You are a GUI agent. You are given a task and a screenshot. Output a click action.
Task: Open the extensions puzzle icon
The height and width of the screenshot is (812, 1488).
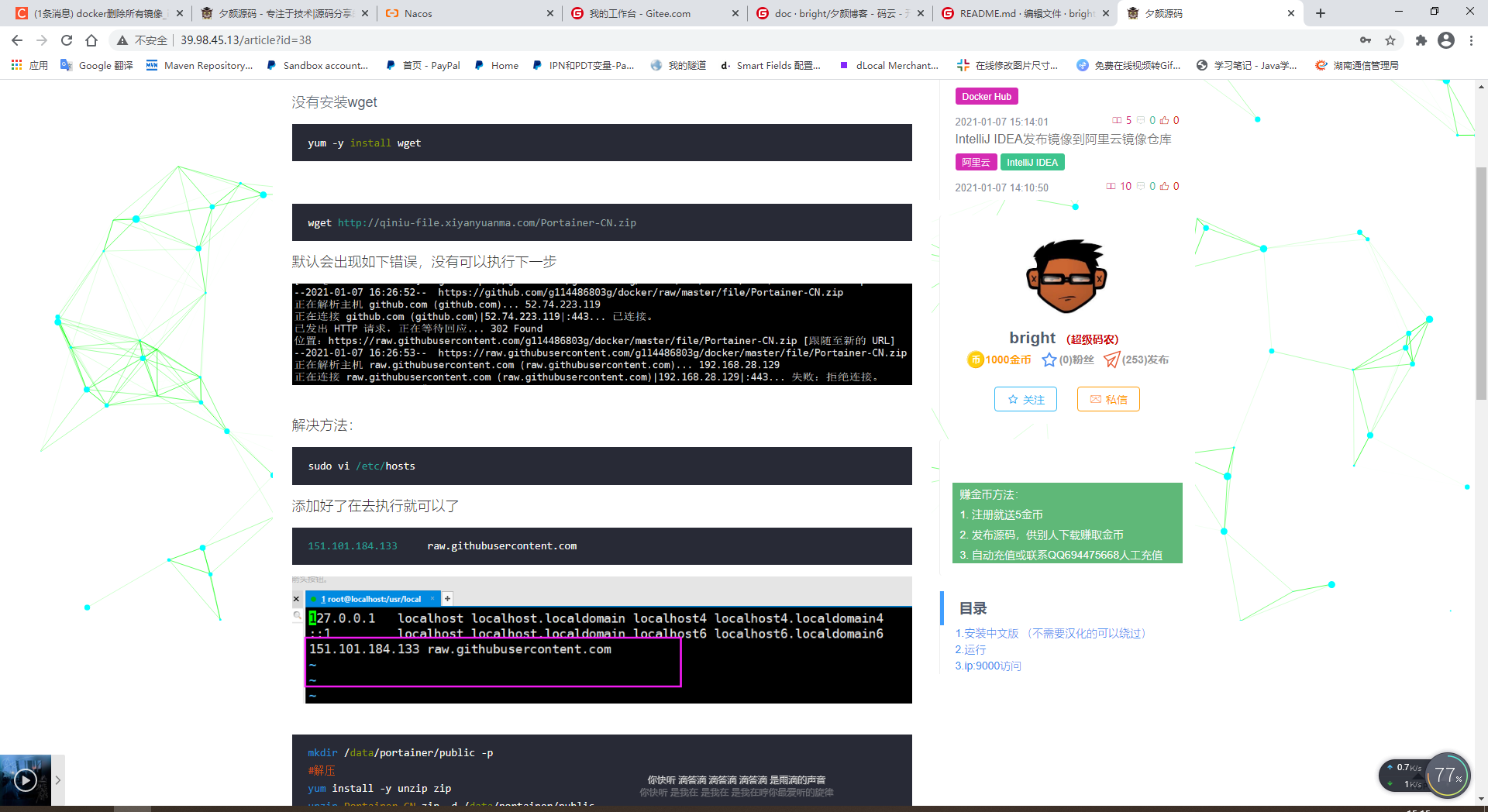[x=1421, y=40]
